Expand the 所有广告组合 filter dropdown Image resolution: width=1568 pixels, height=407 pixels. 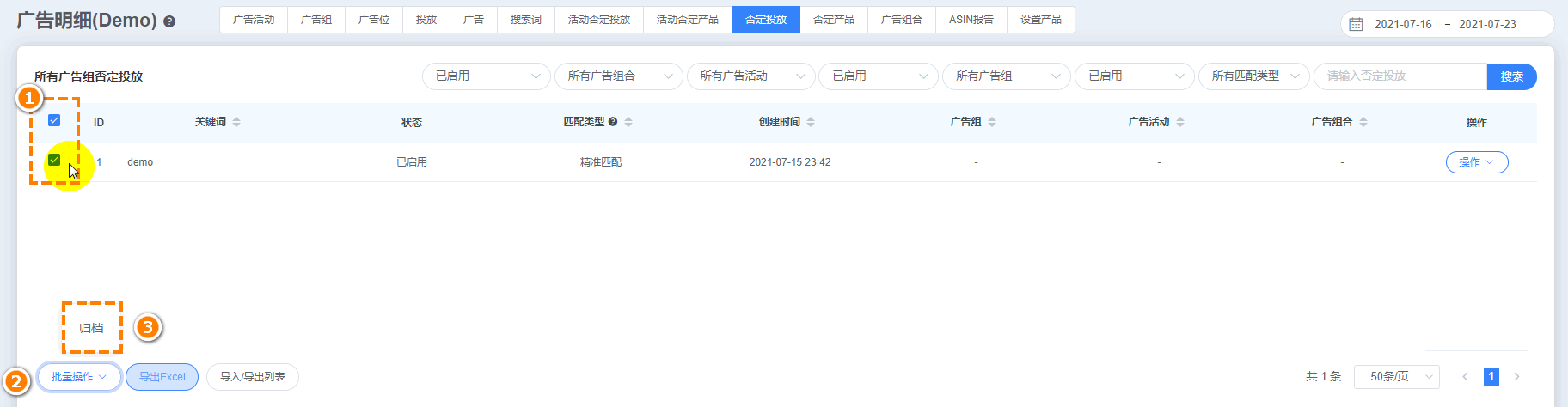coord(618,76)
